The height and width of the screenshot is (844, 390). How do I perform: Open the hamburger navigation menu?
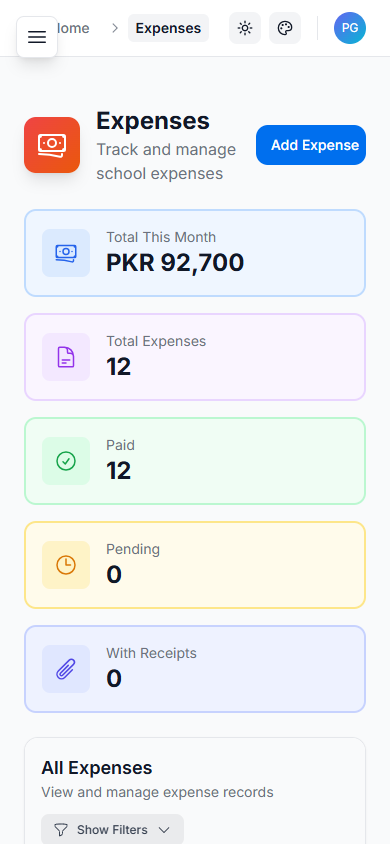tap(37, 37)
